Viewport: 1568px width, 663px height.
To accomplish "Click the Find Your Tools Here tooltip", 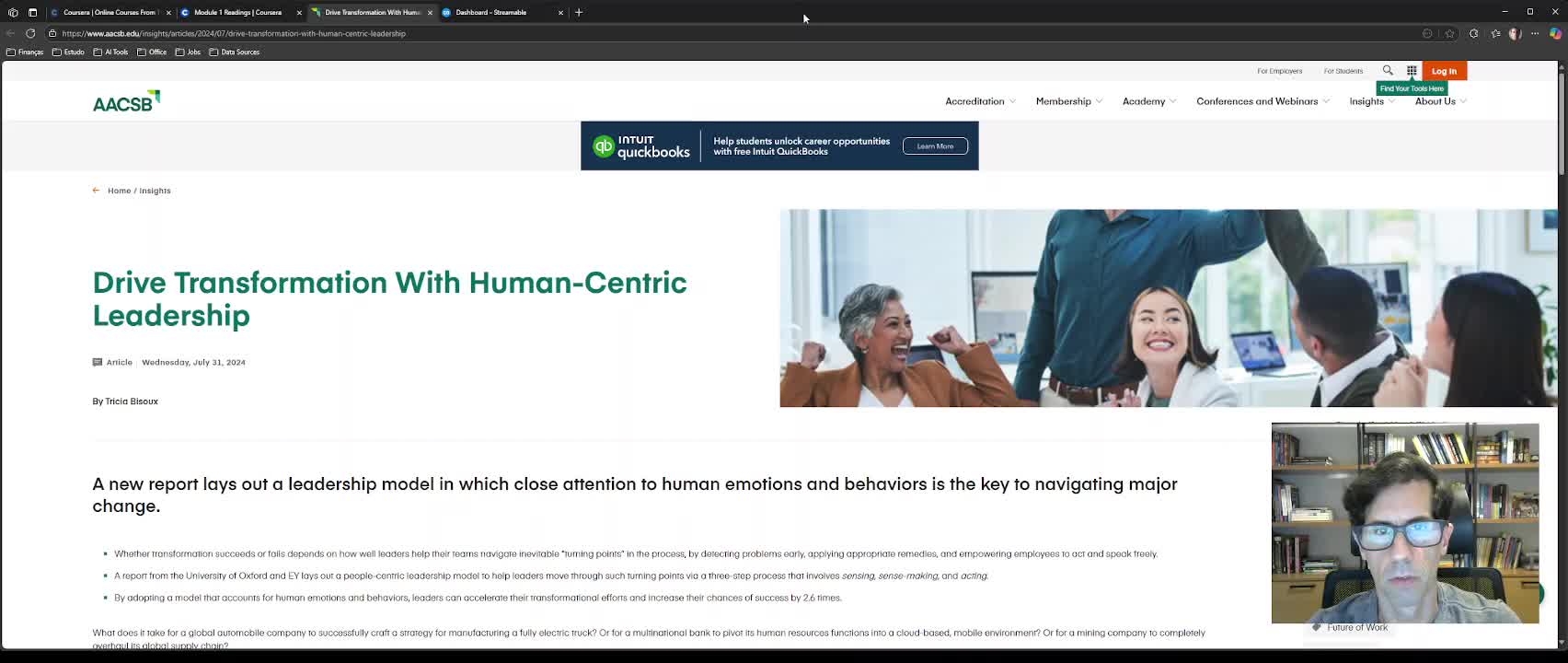I will pos(1412,88).
